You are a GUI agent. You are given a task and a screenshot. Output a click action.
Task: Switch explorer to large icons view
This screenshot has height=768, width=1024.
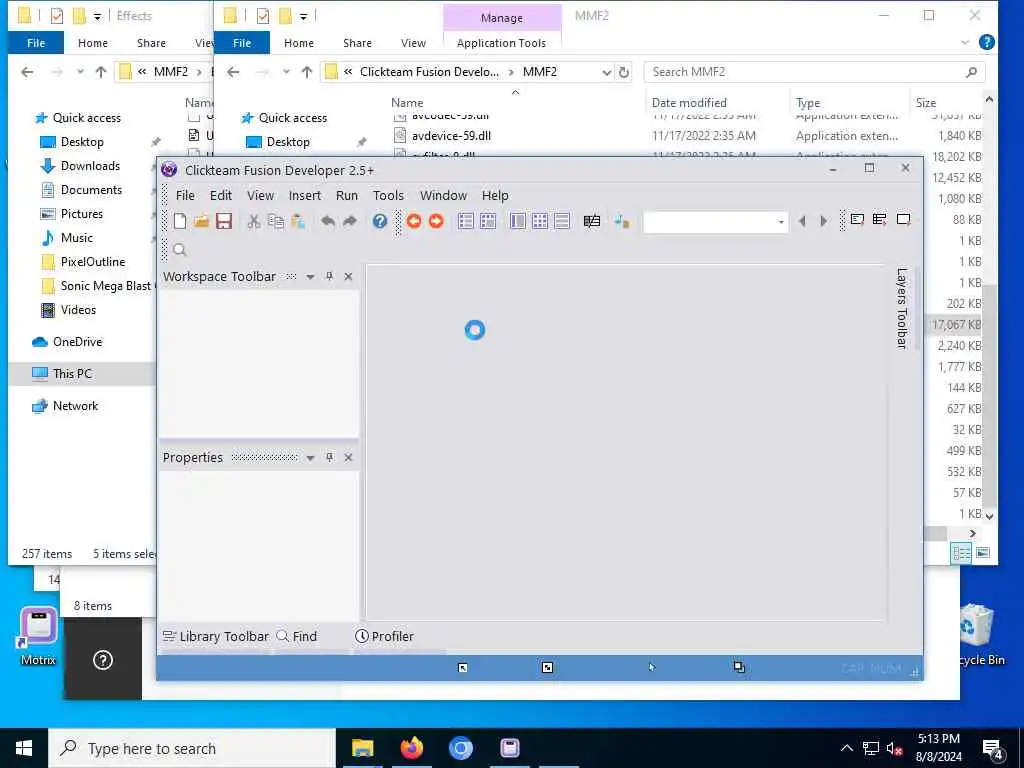point(983,552)
